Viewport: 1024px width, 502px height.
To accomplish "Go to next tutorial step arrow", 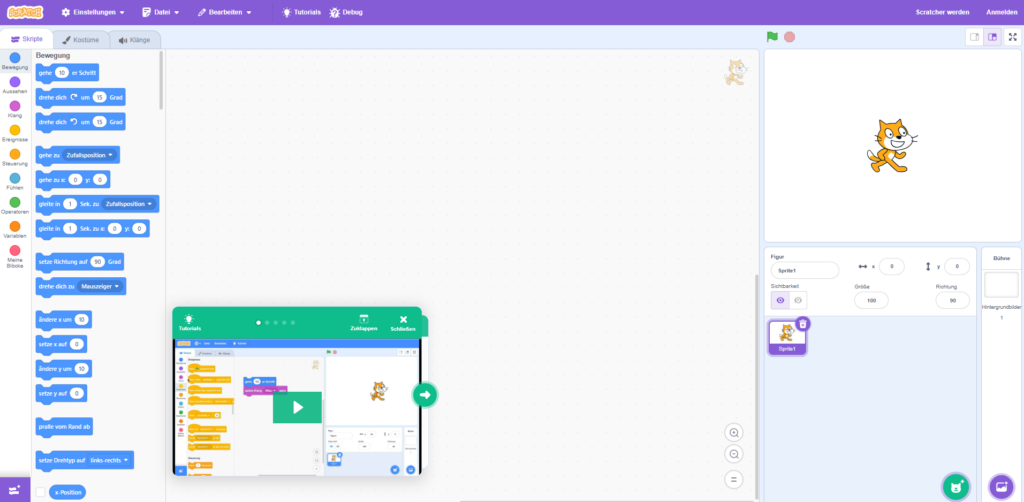I will pyautogui.click(x=425, y=394).
